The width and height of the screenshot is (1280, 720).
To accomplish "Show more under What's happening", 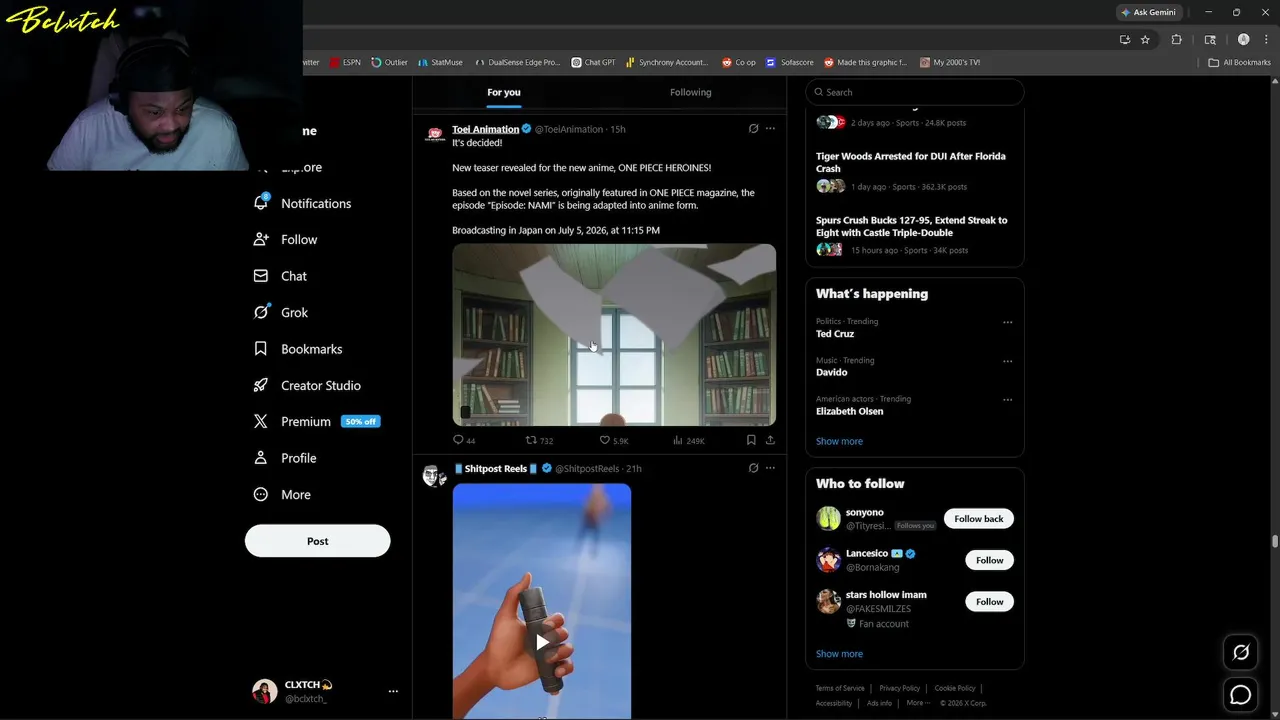I will [x=839, y=441].
